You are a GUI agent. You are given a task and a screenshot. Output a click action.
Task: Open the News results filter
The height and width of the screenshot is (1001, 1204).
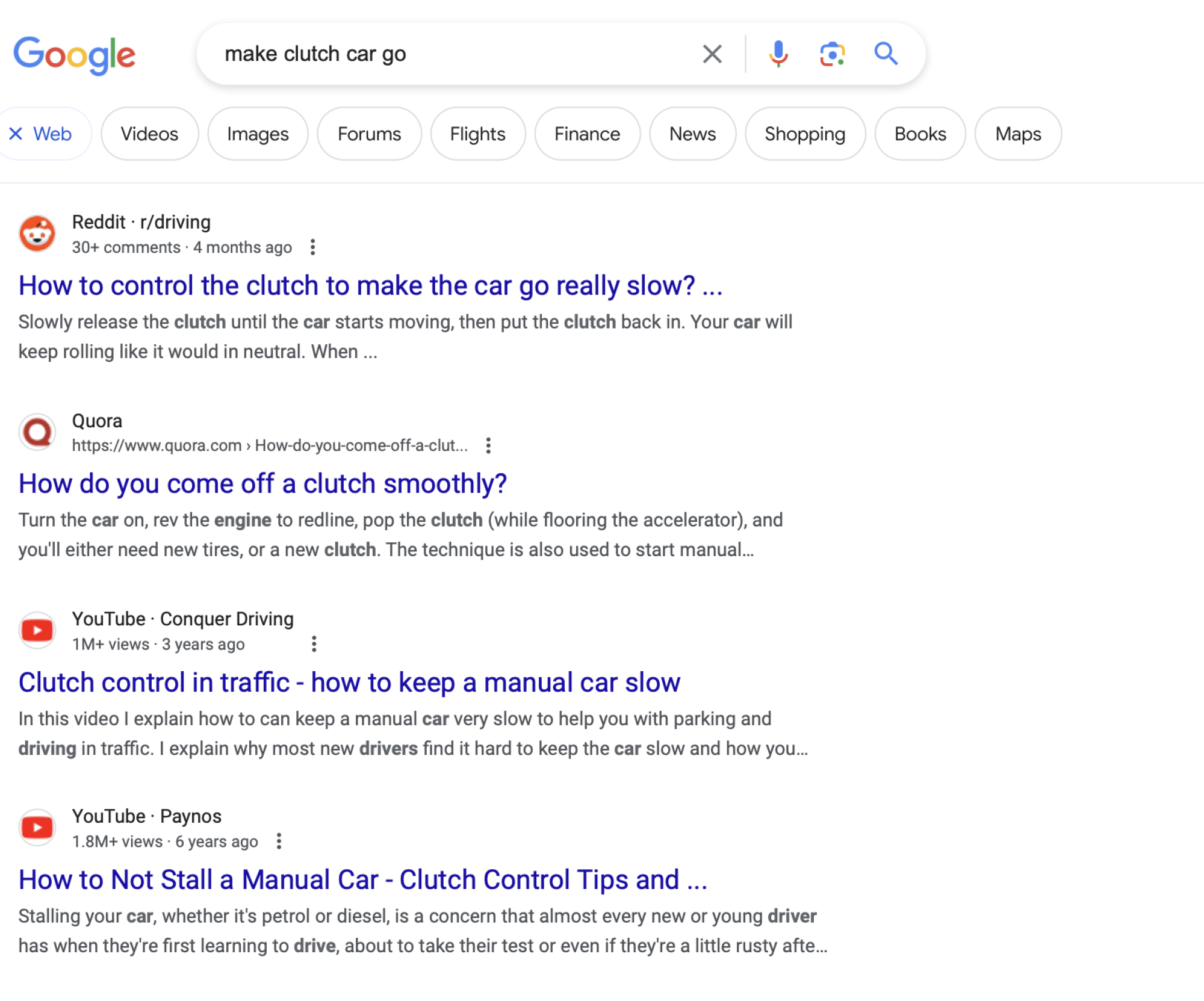pos(692,134)
